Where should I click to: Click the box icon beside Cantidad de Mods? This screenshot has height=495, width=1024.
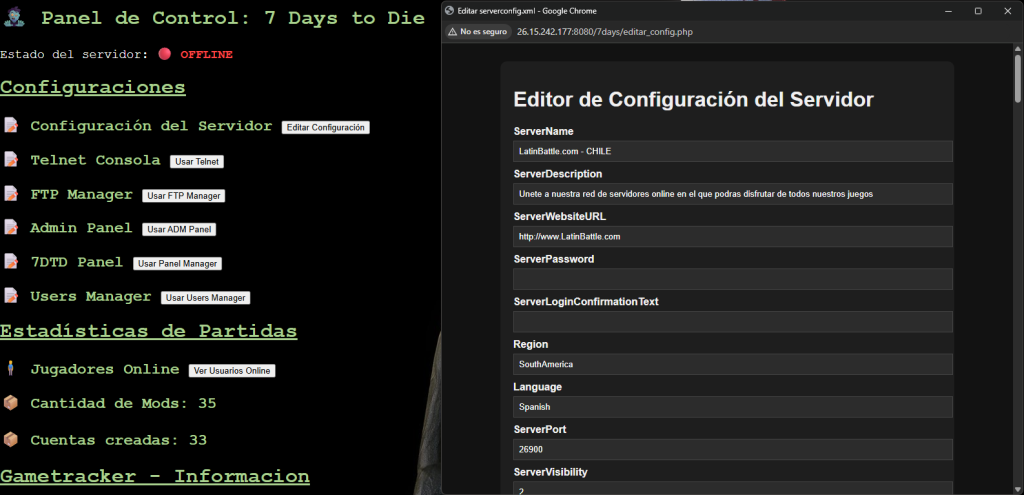[10, 403]
